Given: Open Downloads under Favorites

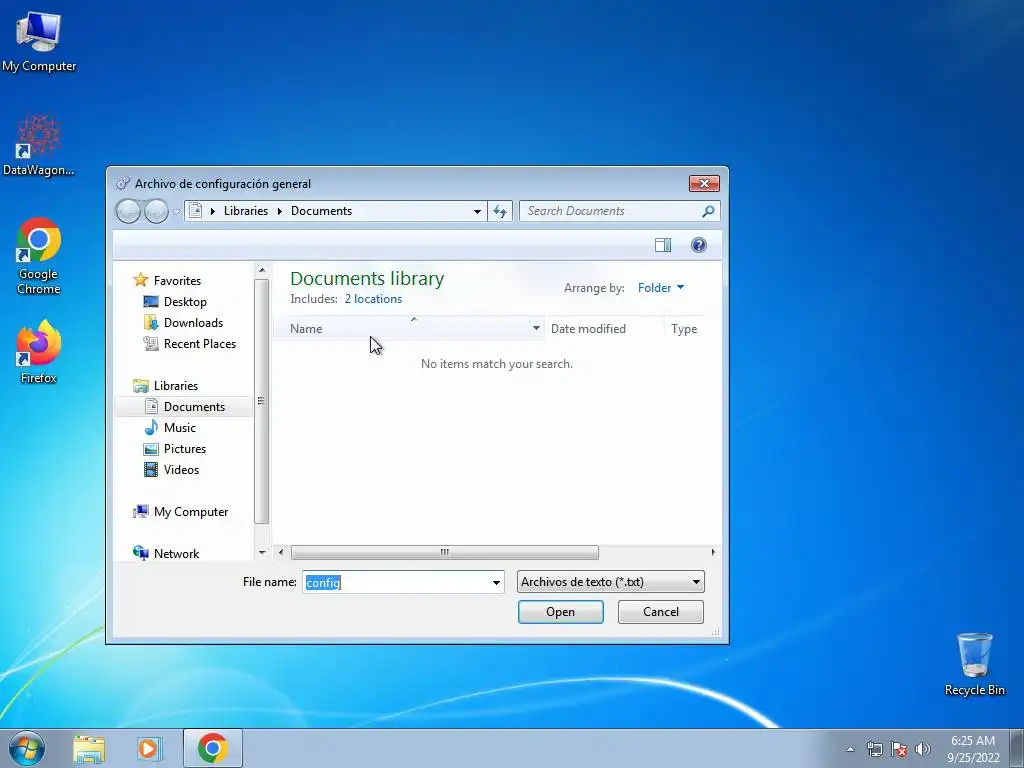Looking at the screenshot, I should 193,323.
